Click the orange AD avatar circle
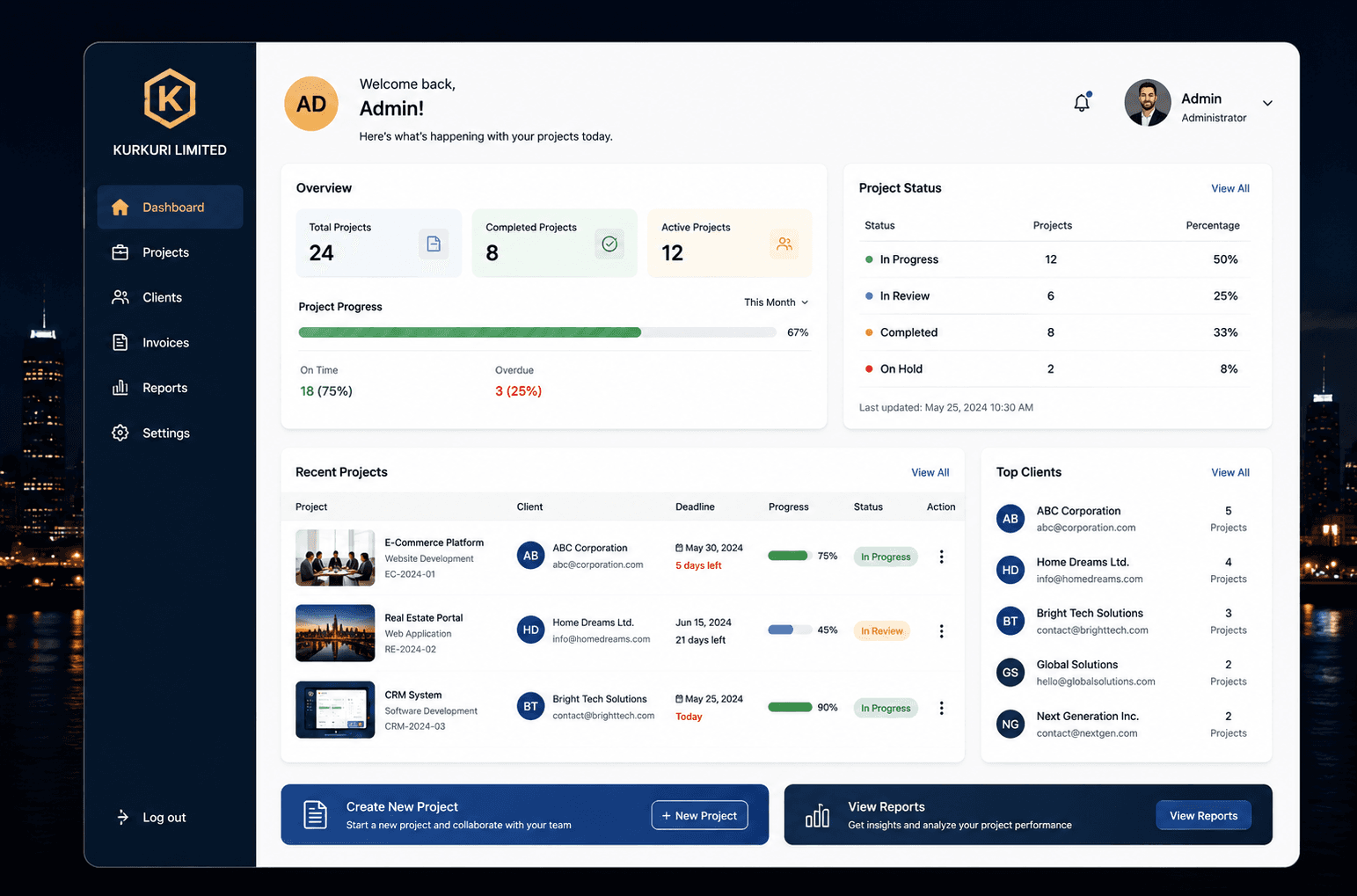 pos(311,104)
